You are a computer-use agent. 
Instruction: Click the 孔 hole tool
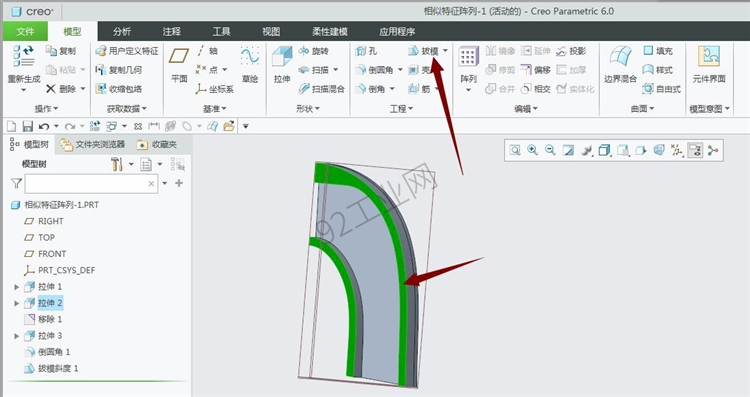pyautogui.click(x=366, y=51)
